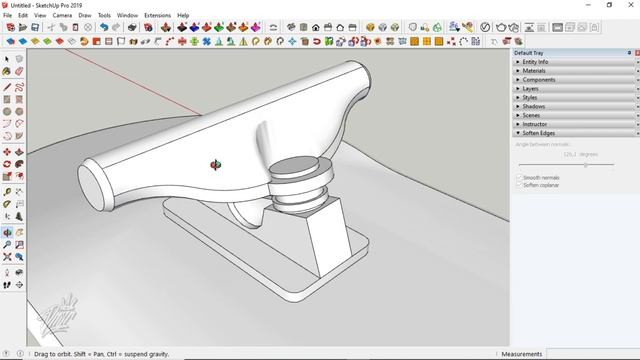Click the green terrain sandbox icon
The width and height of the screenshot is (640, 360).
[x=219, y=27]
